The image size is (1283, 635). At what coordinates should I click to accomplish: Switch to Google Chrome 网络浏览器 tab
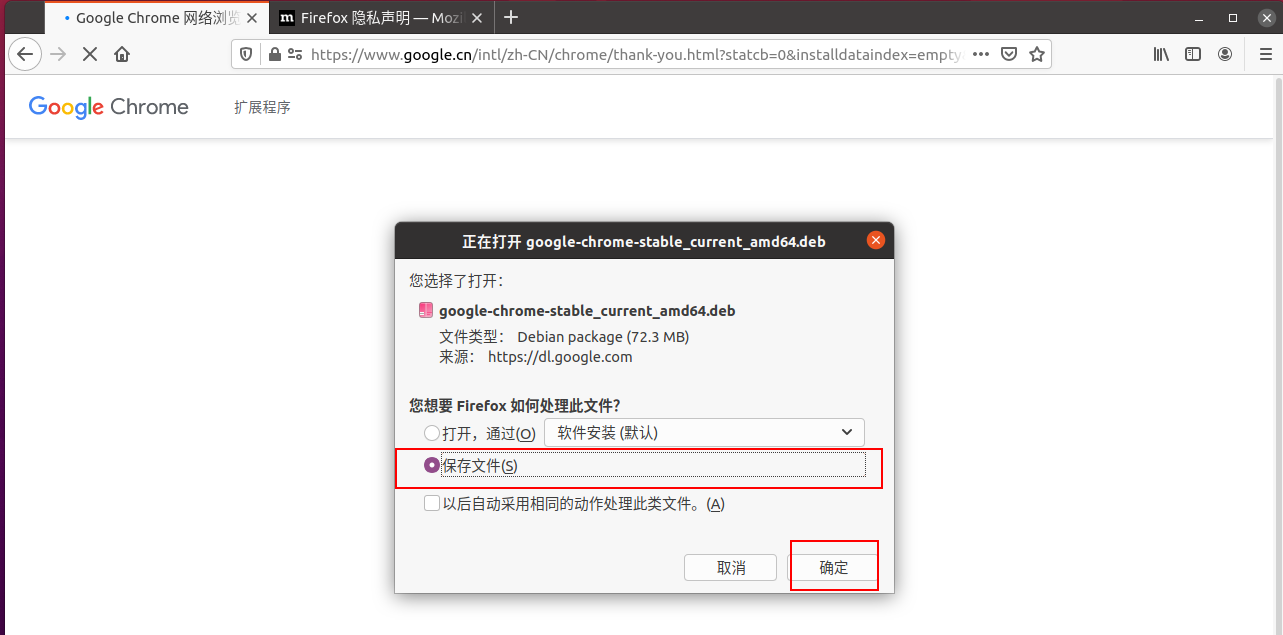pos(157,17)
